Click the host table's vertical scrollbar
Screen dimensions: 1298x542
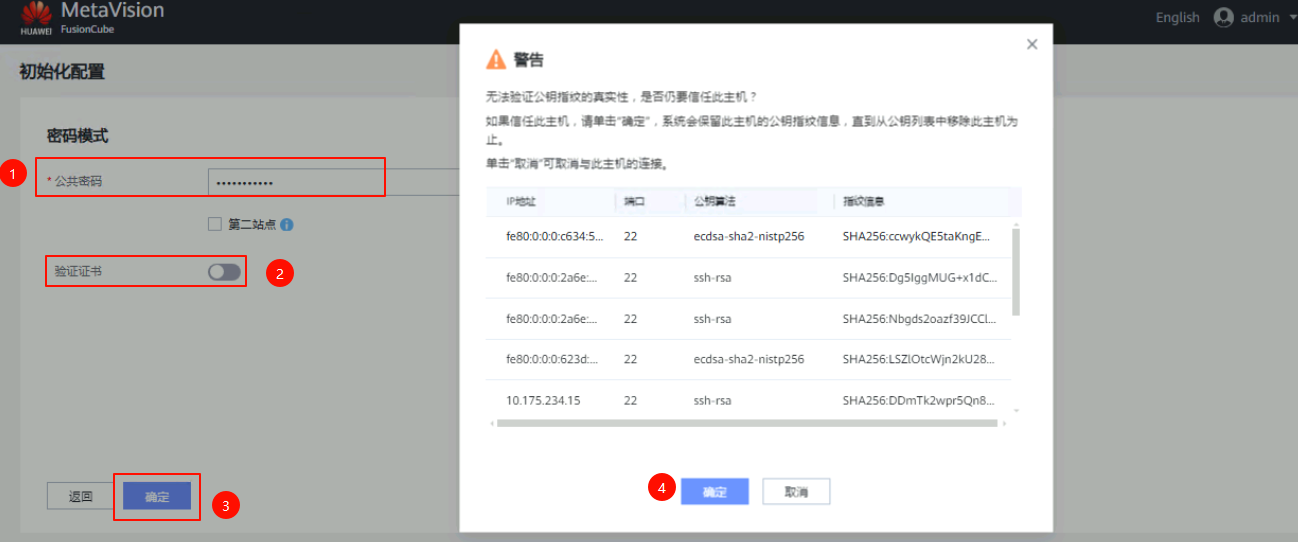(1017, 270)
